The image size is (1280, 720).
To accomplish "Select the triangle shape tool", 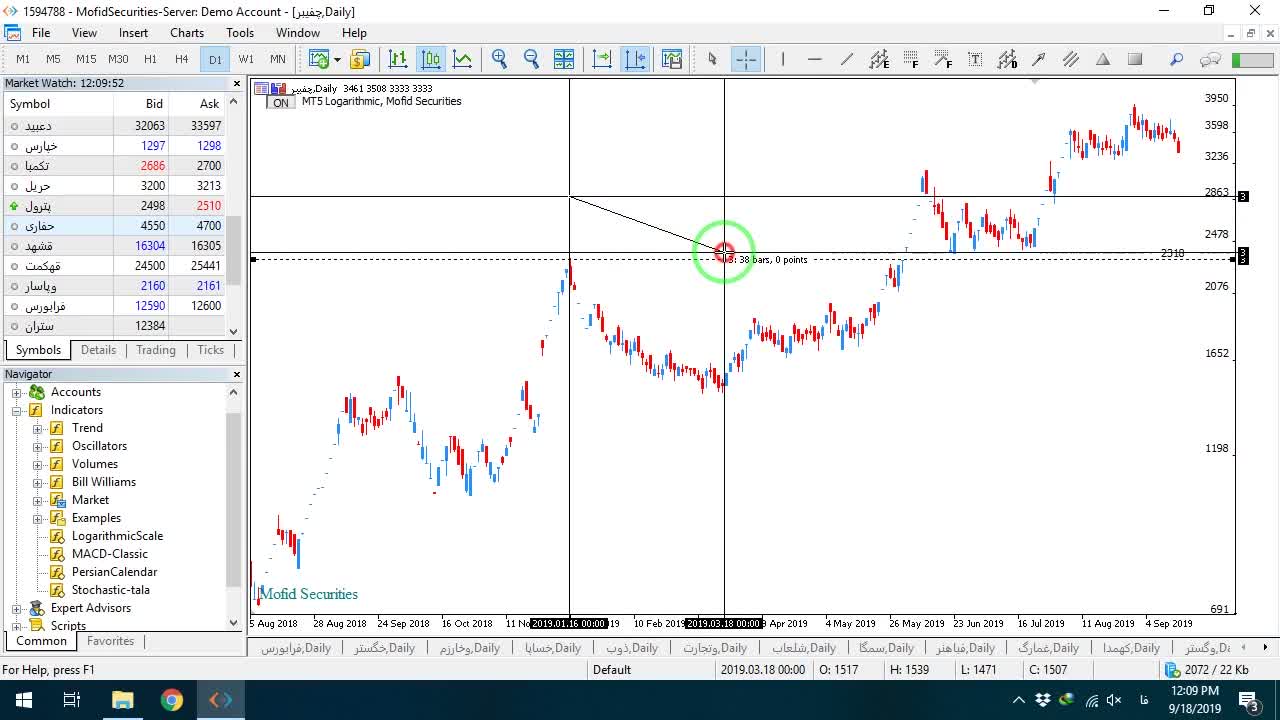I will tap(1102, 59).
